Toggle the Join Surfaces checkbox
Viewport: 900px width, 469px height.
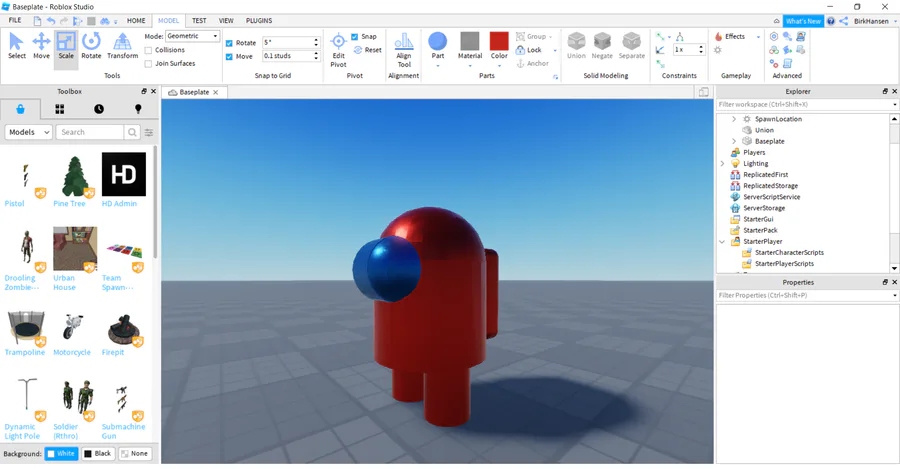(x=149, y=64)
